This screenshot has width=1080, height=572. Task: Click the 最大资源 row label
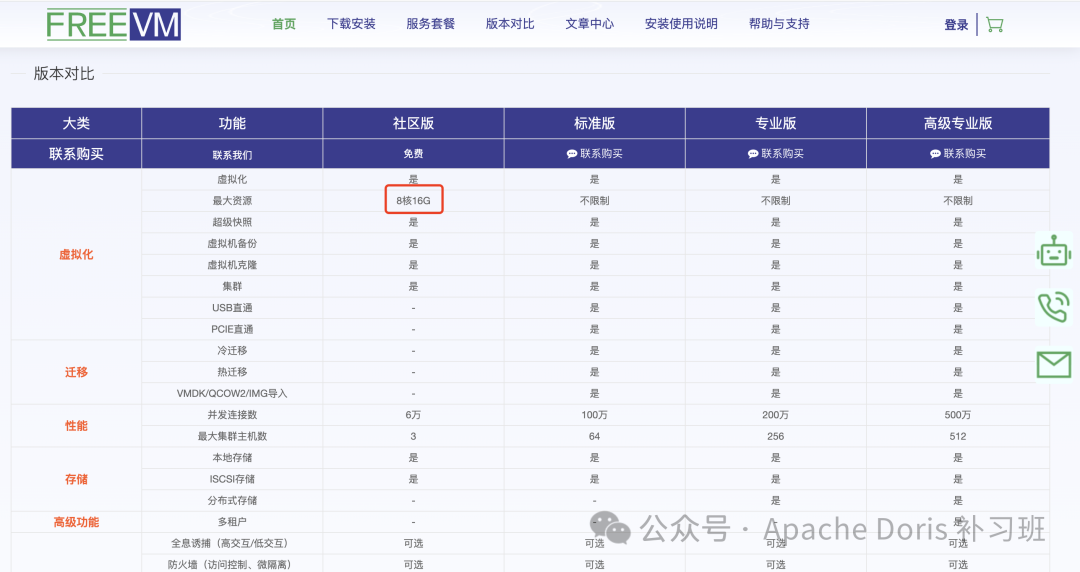pyautogui.click(x=232, y=201)
